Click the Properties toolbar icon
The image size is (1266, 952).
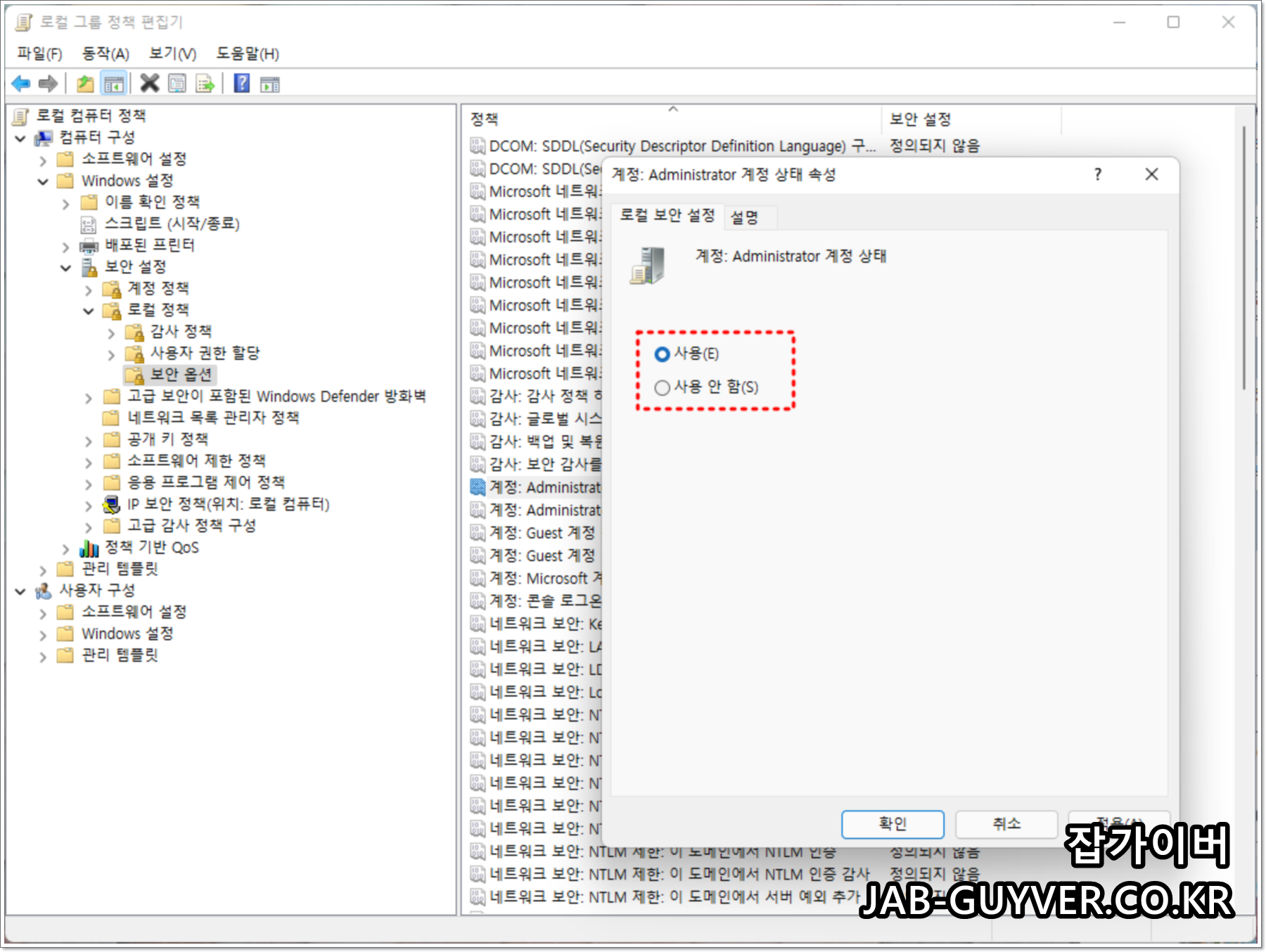click(x=177, y=84)
